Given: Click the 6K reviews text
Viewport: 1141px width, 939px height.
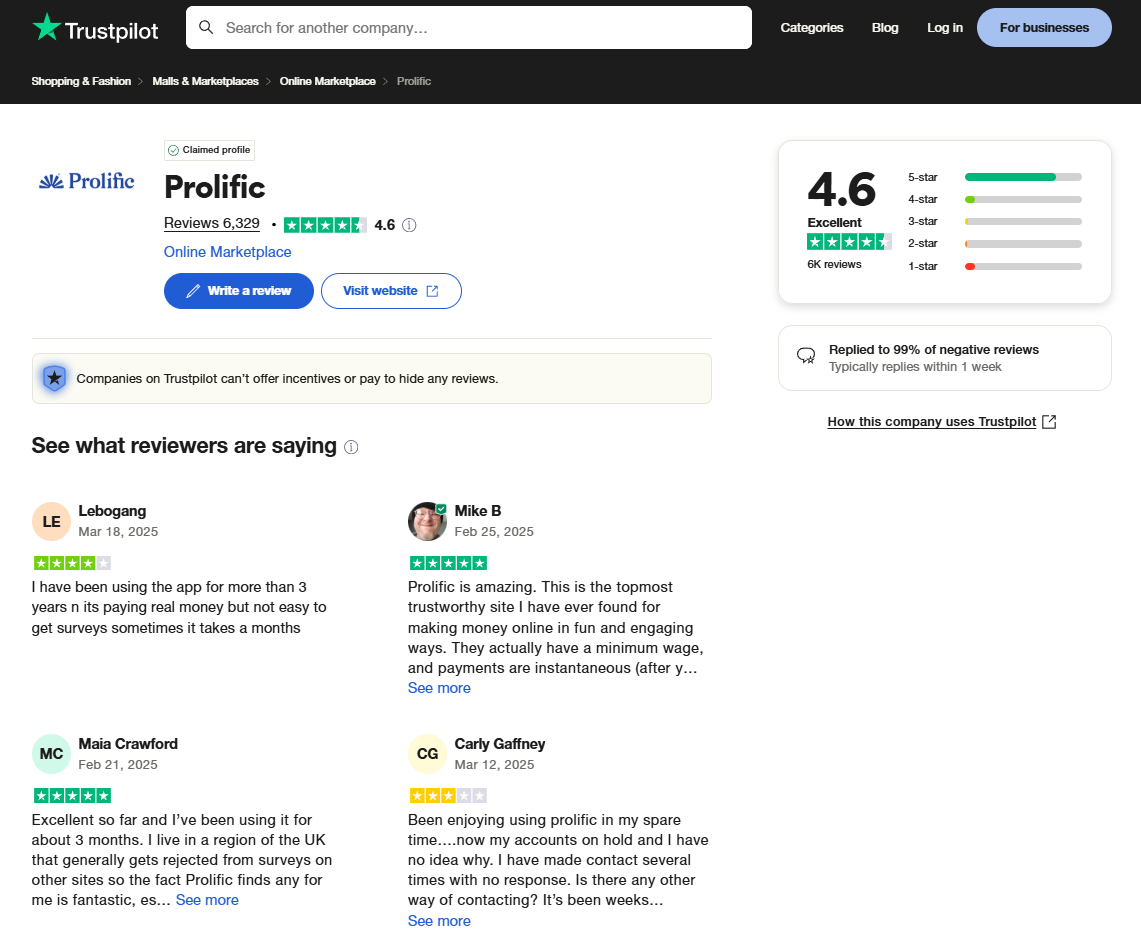Looking at the screenshot, I should click(834, 264).
